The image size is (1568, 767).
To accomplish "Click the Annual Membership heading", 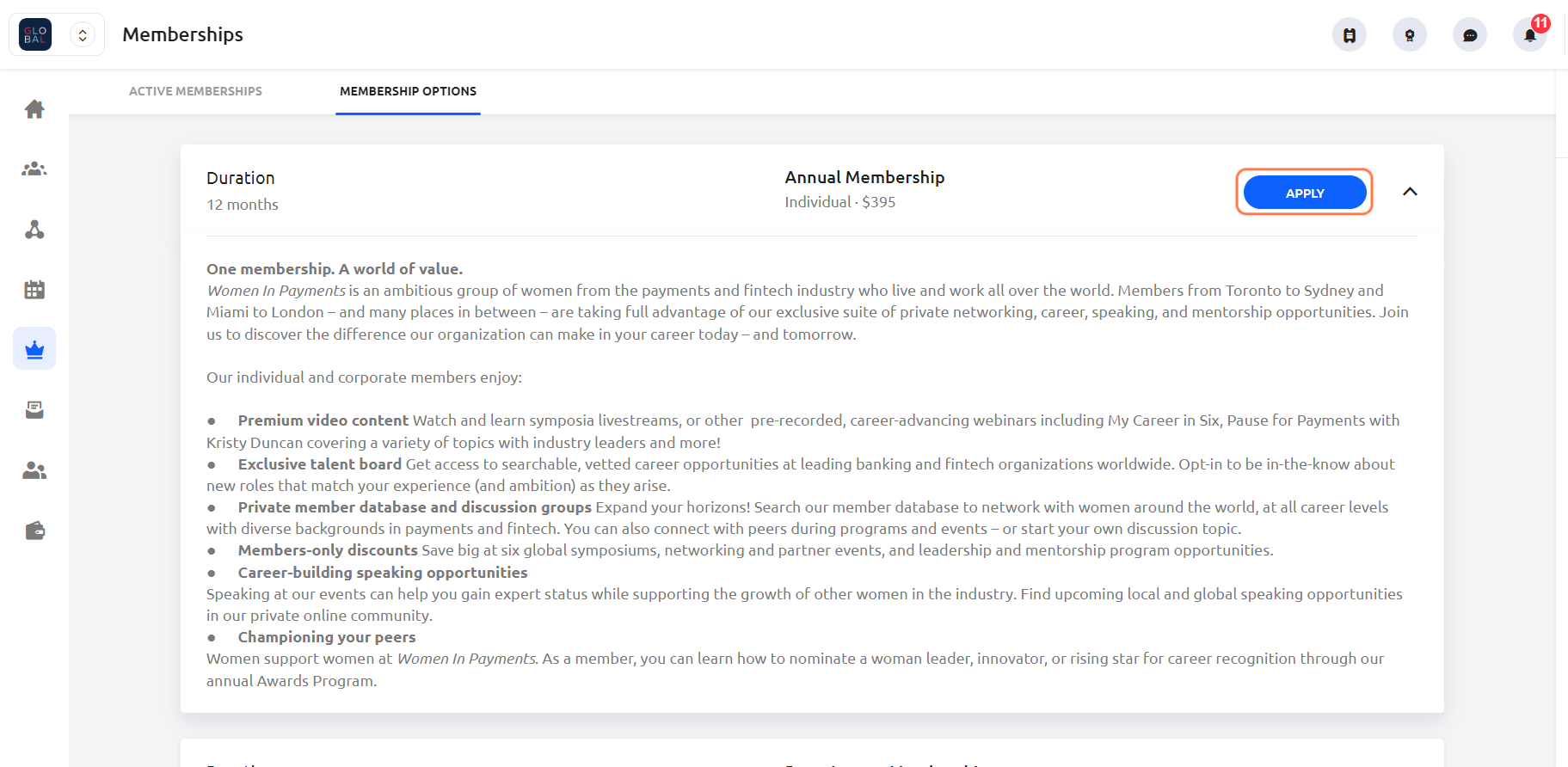I will tap(864, 177).
